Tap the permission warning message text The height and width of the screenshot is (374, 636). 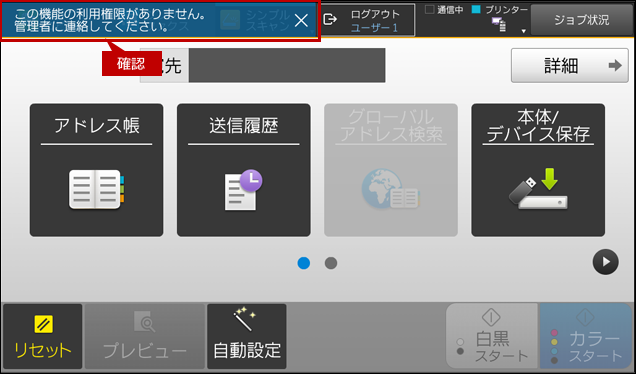(x=110, y=20)
